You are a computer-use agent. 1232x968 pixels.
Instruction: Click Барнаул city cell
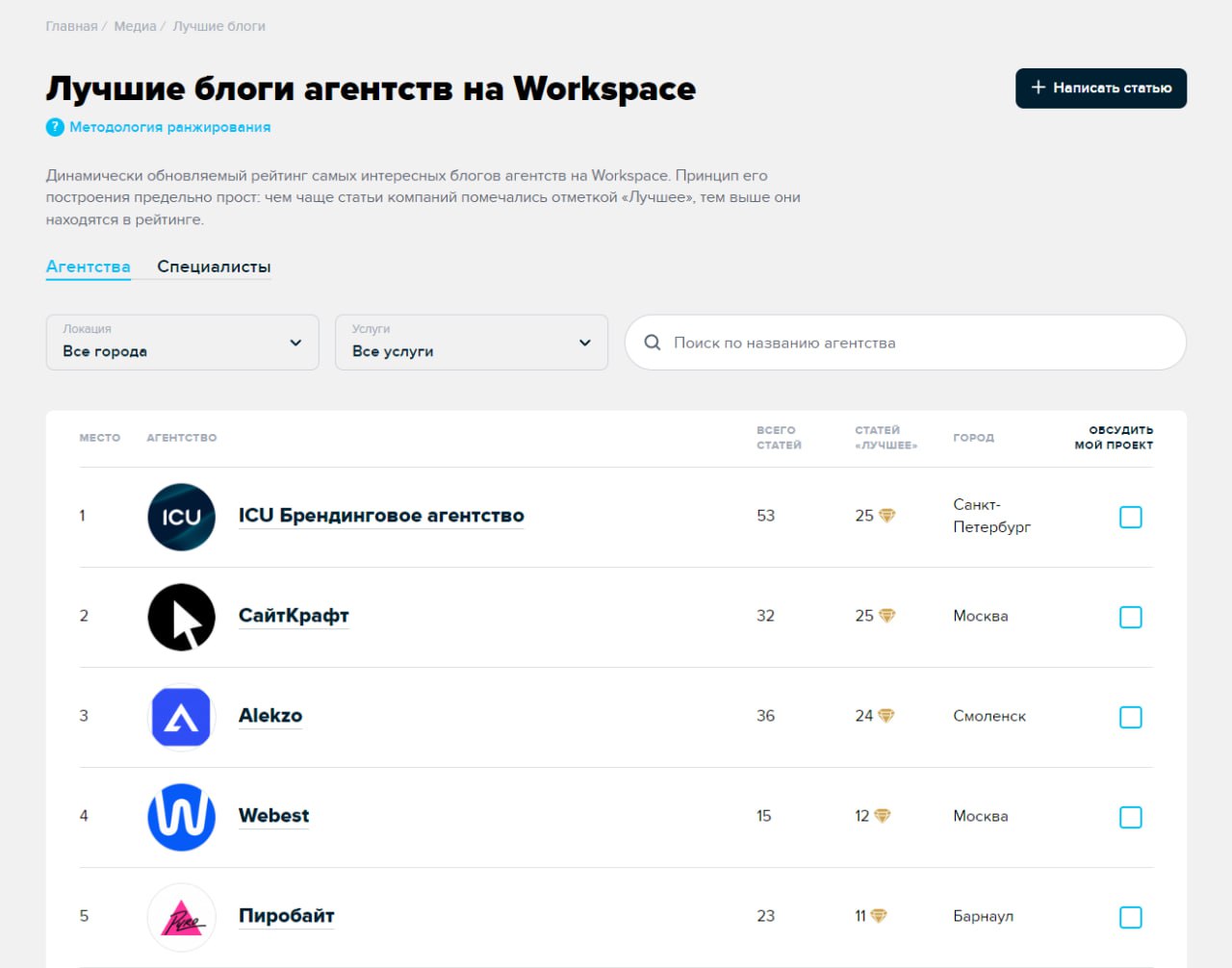pos(984,916)
